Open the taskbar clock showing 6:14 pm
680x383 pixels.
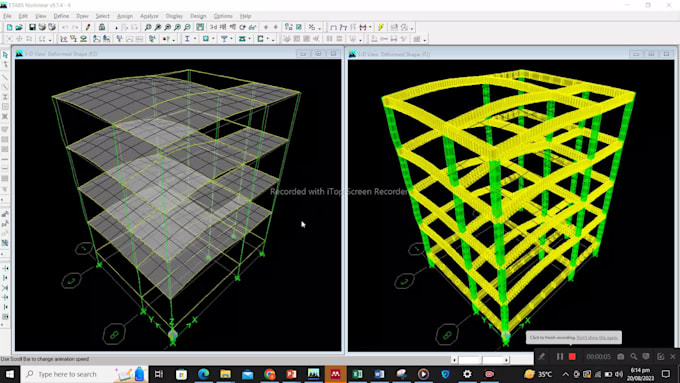pyautogui.click(x=641, y=374)
